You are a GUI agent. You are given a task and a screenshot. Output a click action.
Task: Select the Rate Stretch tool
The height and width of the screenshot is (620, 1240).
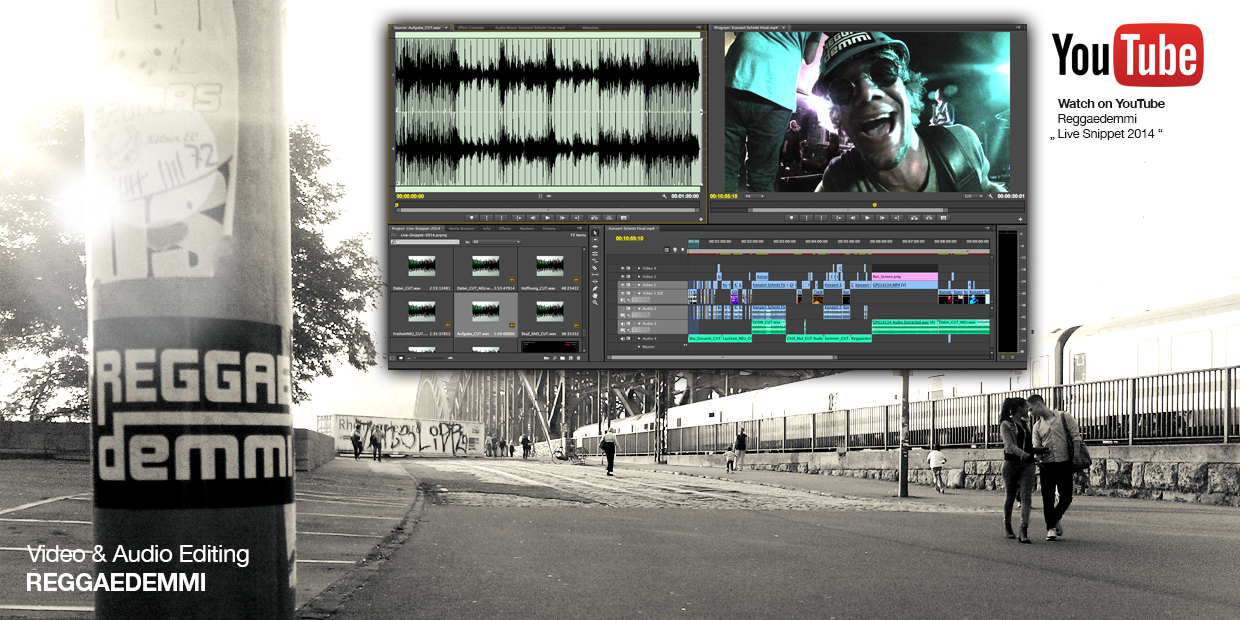coord(595,261)
